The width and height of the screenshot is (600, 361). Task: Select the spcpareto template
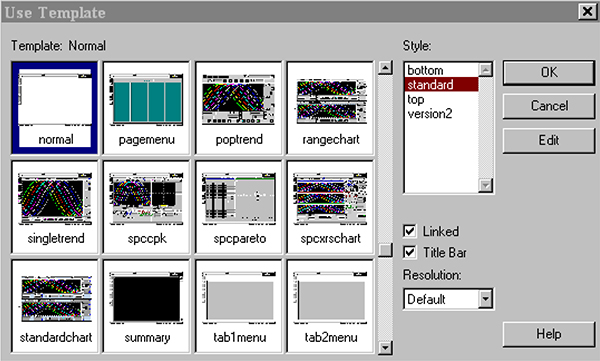coord(239,207)
